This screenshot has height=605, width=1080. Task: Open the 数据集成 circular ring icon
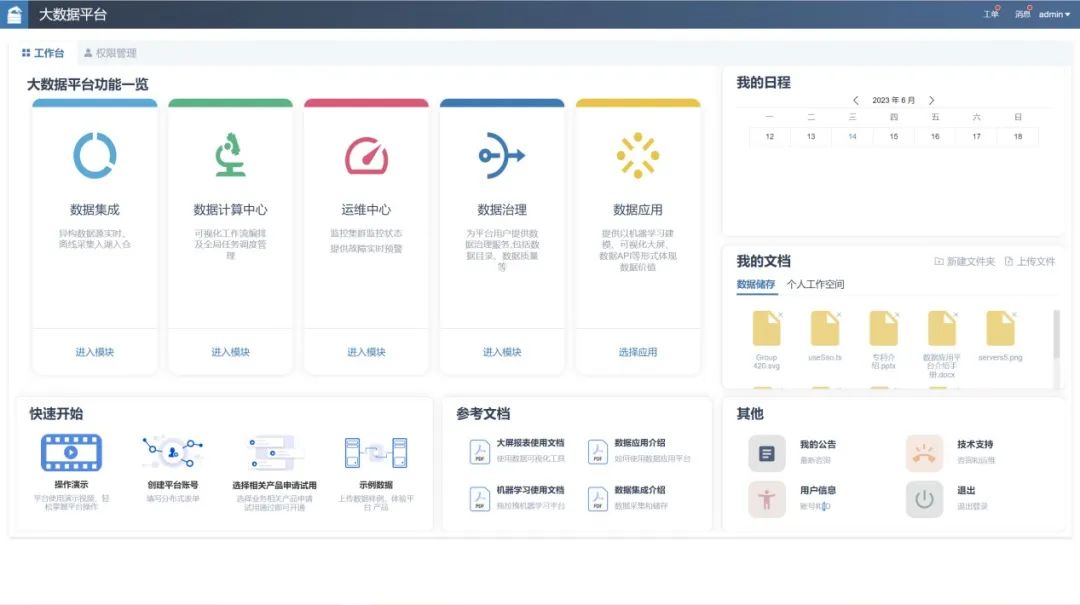(95, 156)
